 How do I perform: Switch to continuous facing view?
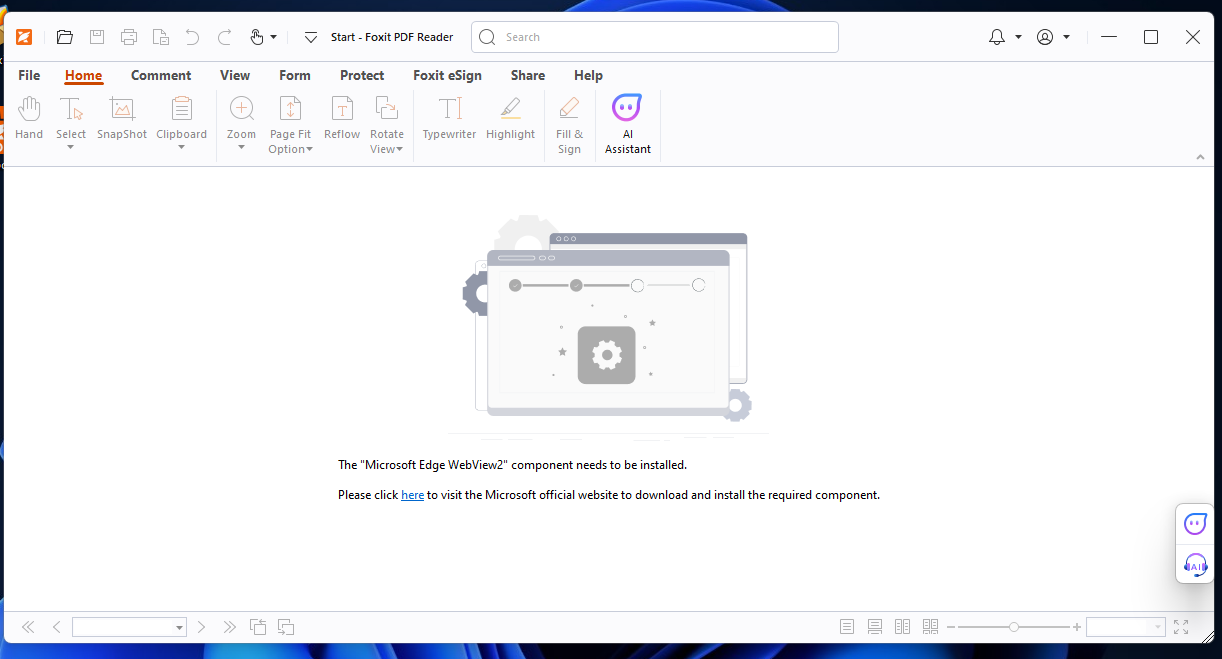click(931, 627)
